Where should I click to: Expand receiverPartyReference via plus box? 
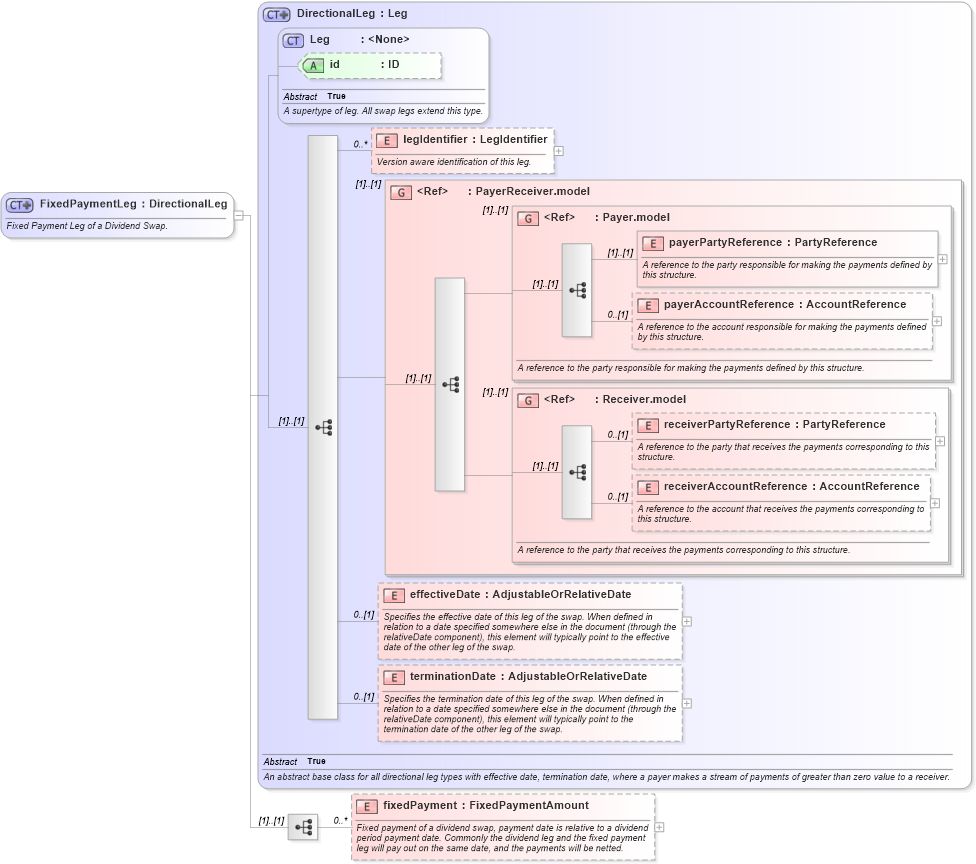click(x=939, y=441)
